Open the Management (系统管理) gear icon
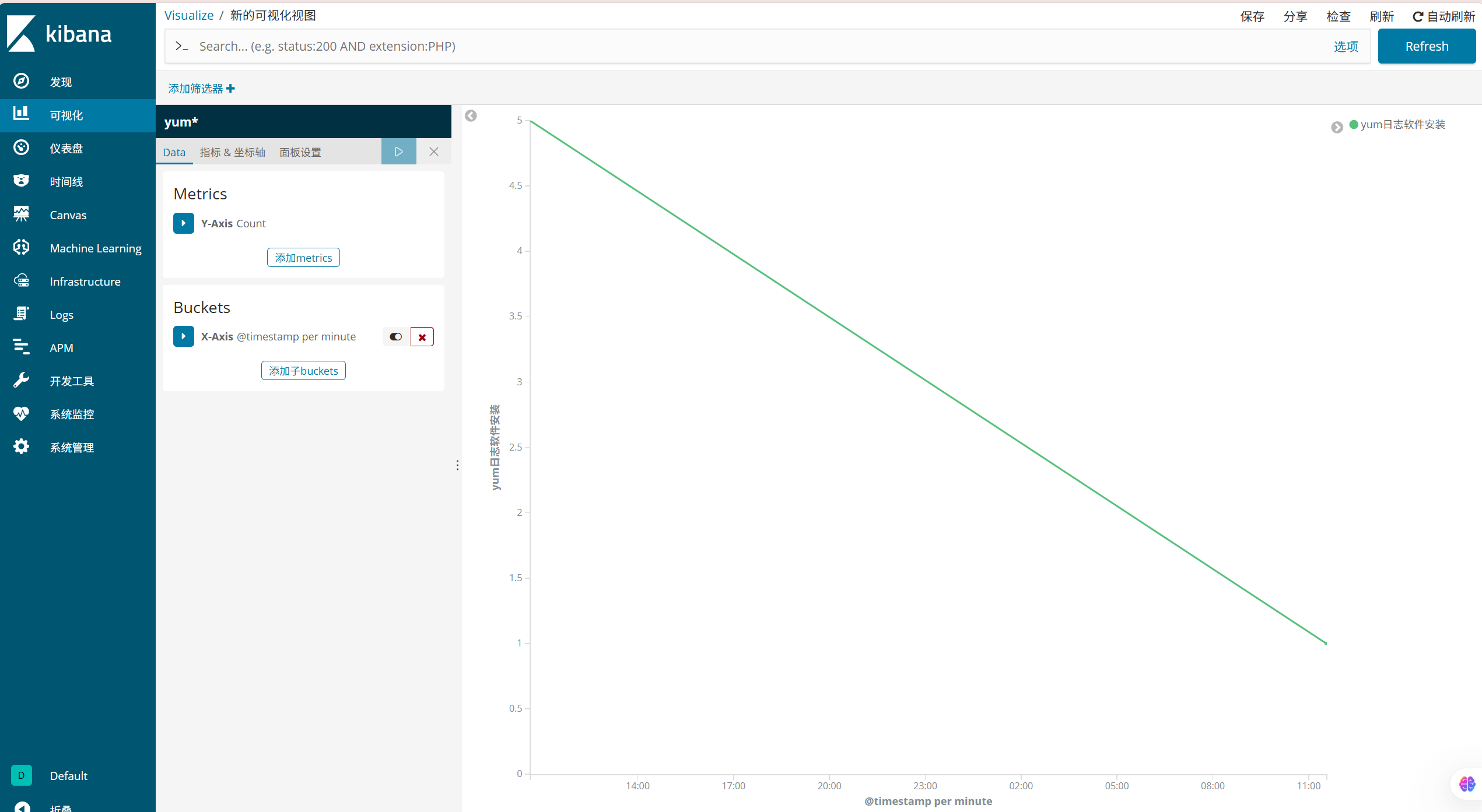The image size is (1482, 812). pos(22,447)
